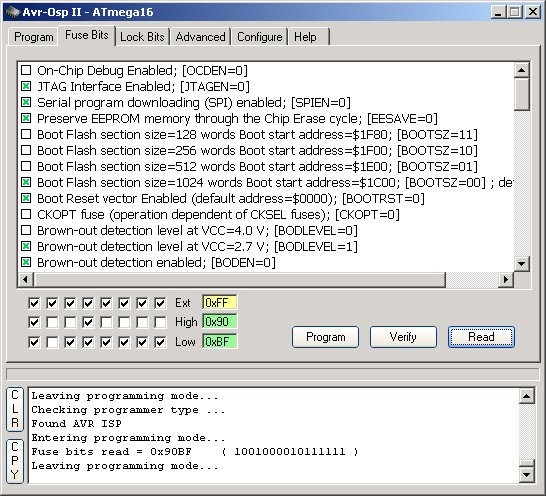Toggle JTAG Interface Enabled checkbox

click(26, 86)
